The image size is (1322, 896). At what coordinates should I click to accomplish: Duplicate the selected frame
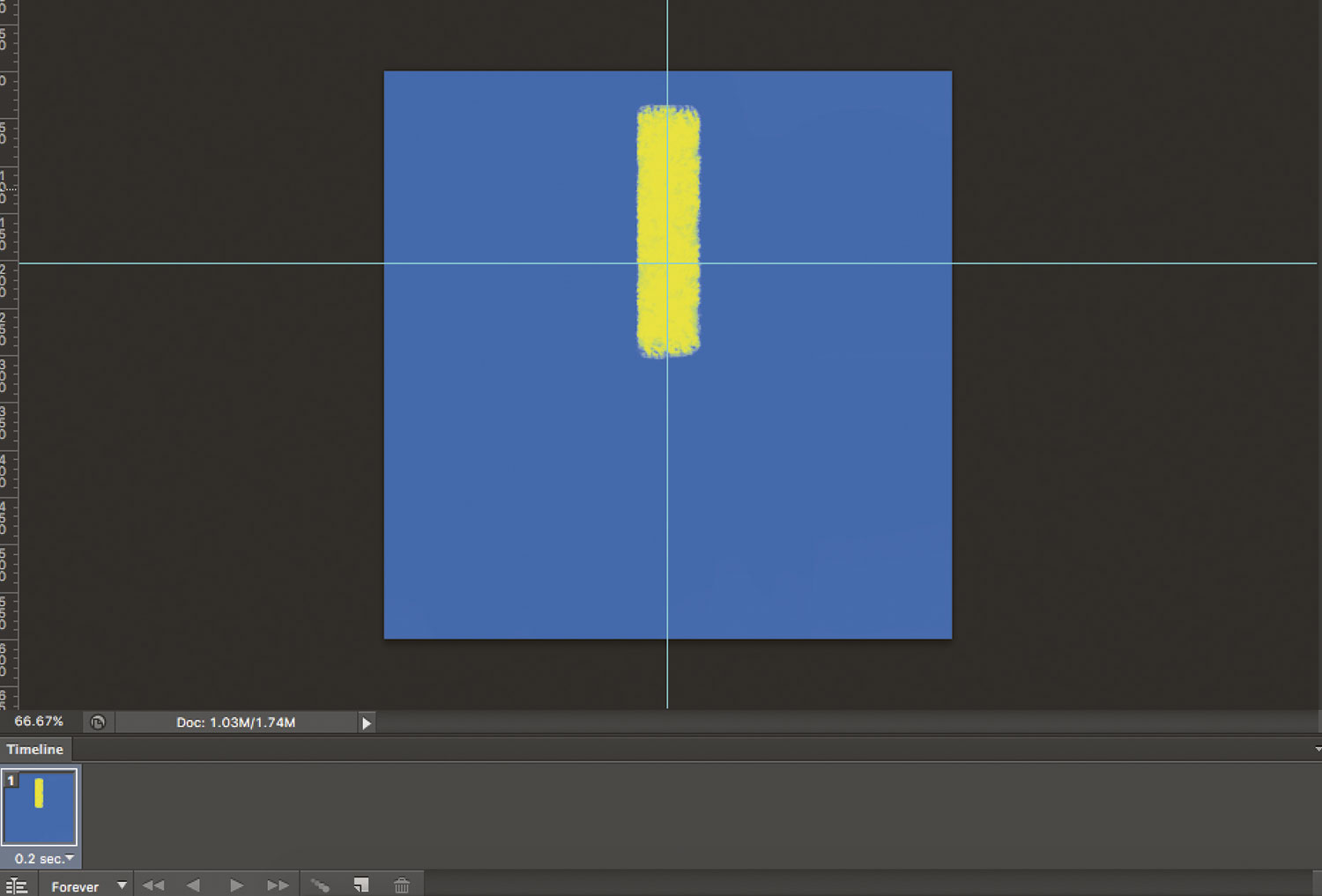point(360,885)
